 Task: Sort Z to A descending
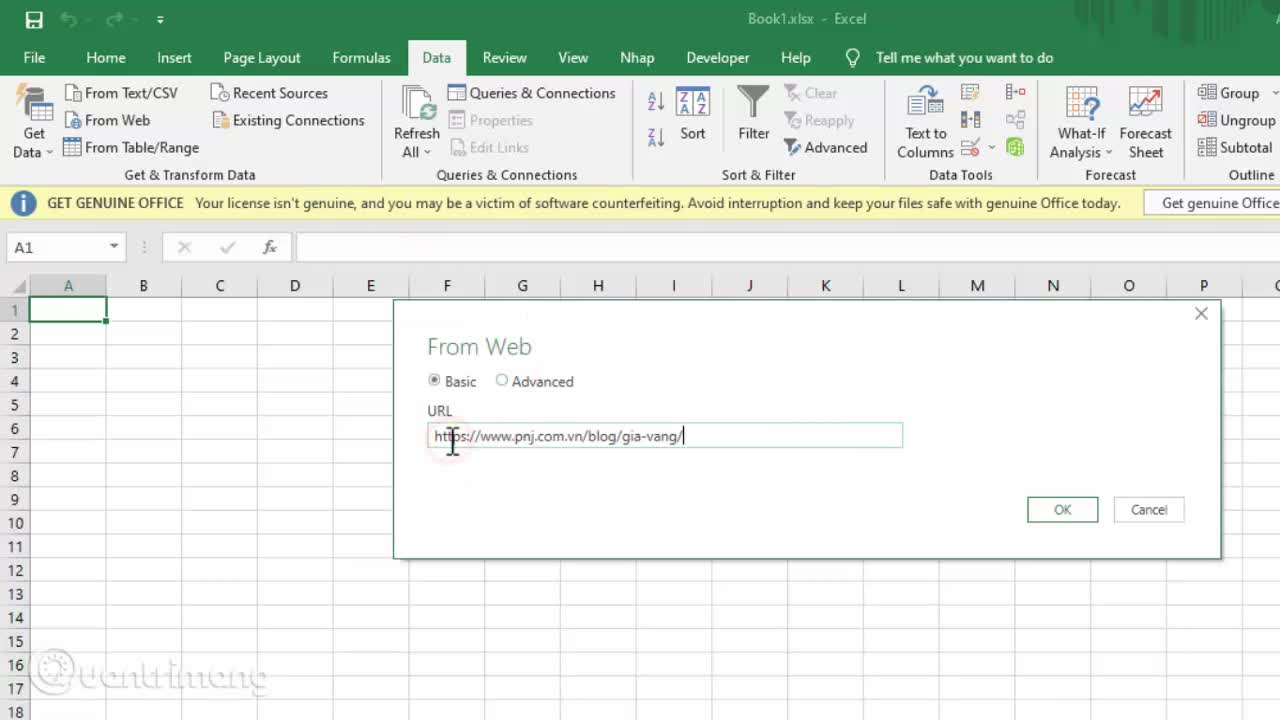pyautogui.click(x=656, y=138)
